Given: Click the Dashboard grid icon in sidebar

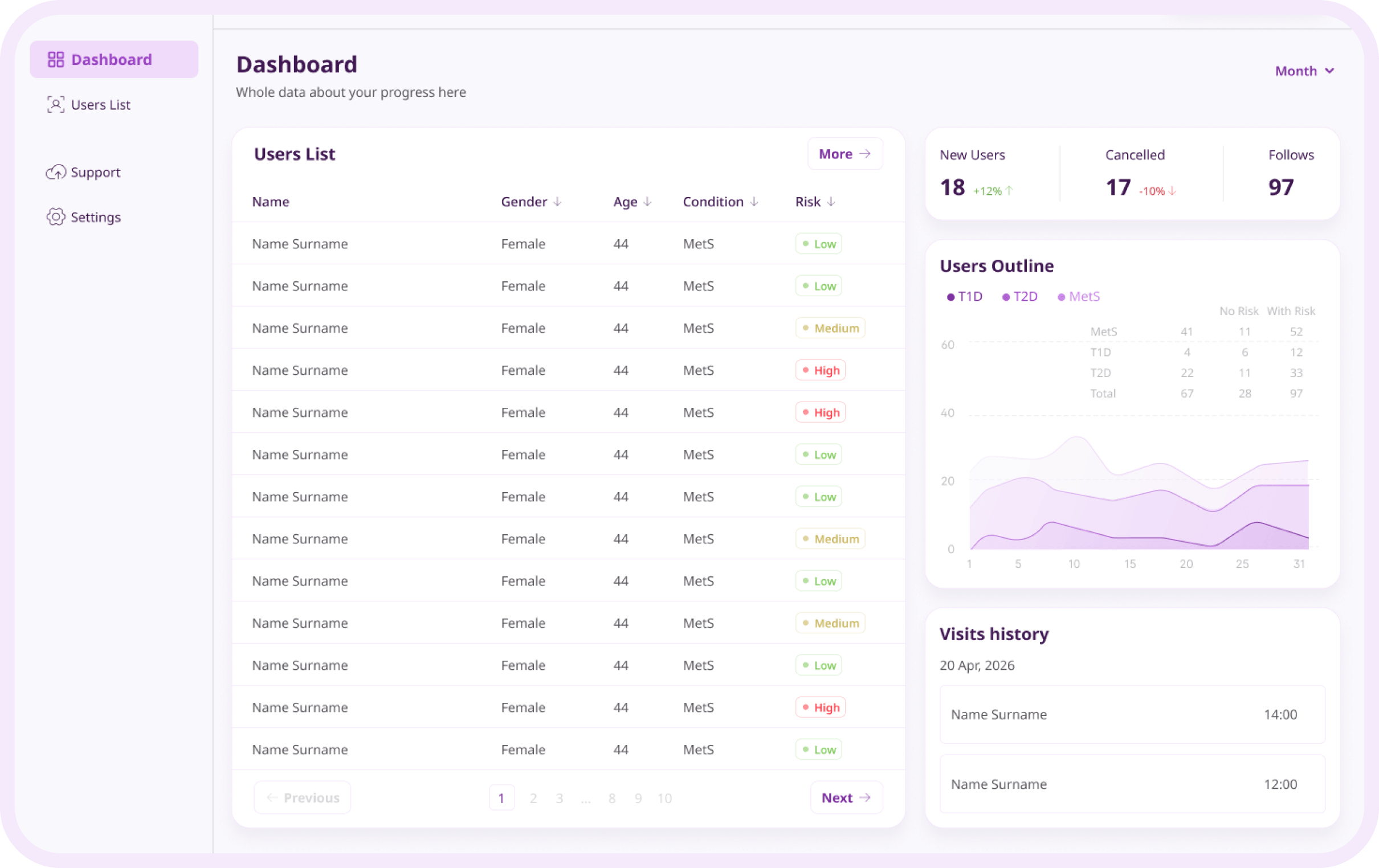Looking at the screenshot, I should click(55, 60).
